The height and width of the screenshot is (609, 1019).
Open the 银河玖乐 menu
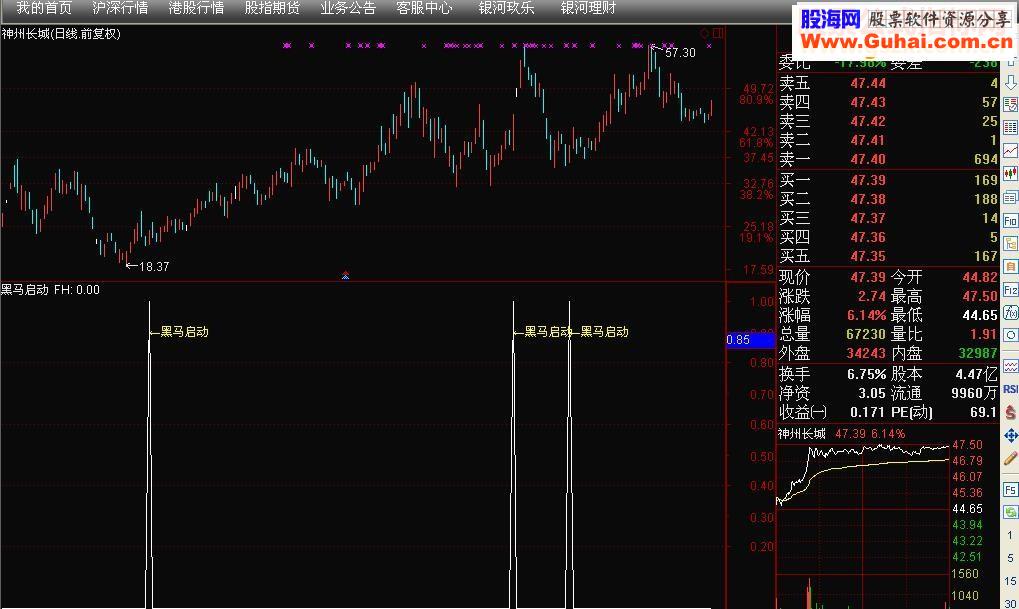pyautogui.click(x=506, y=8)
